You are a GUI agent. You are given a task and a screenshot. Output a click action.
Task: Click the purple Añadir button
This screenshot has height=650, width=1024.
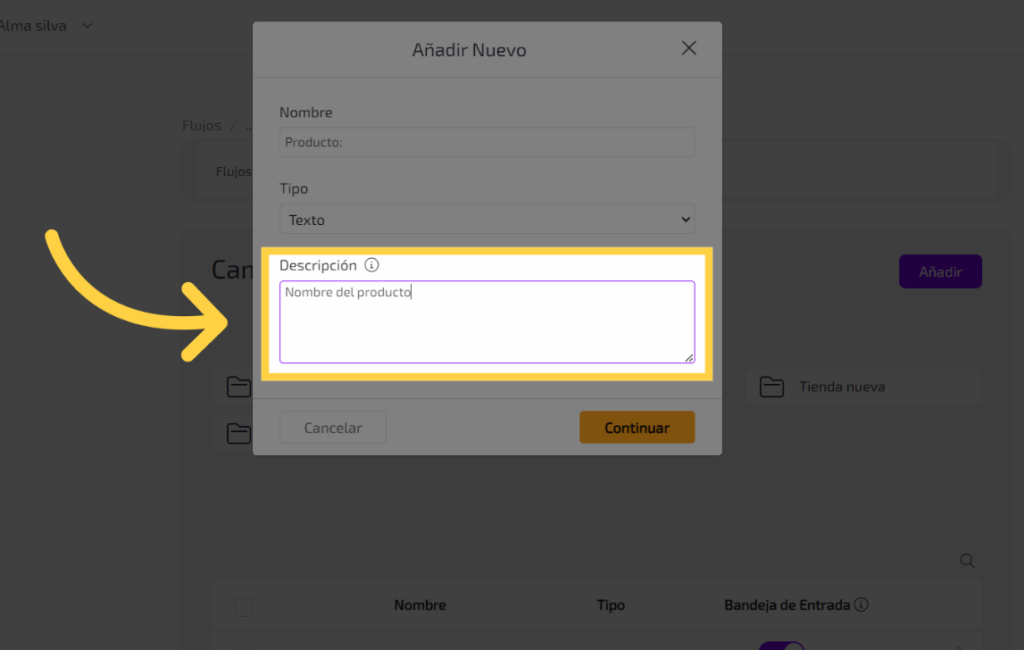940,271
